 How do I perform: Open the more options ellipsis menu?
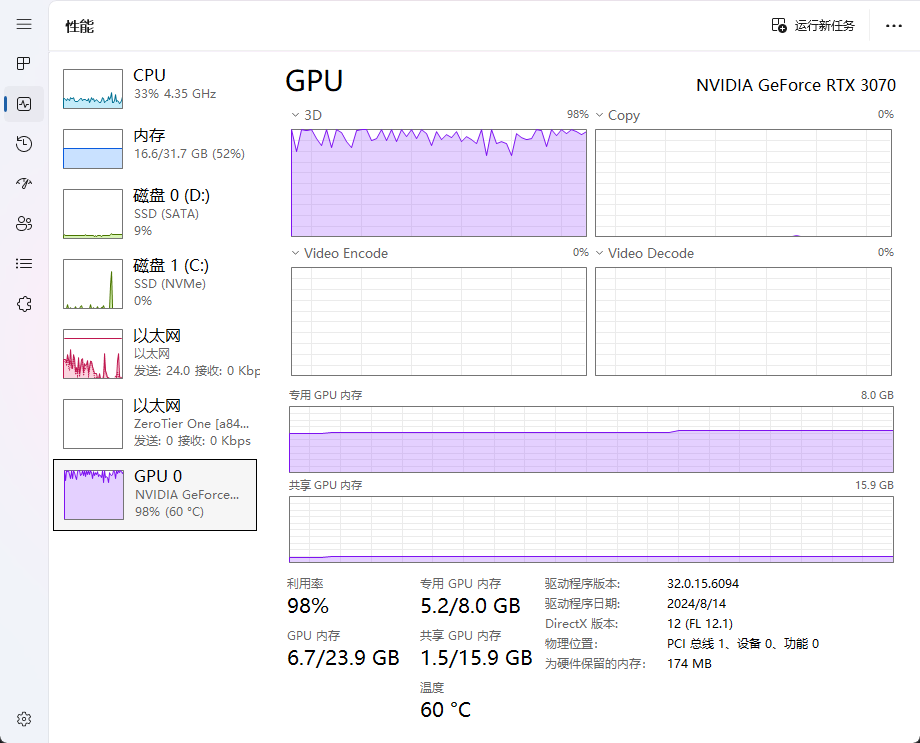(893, 26)
